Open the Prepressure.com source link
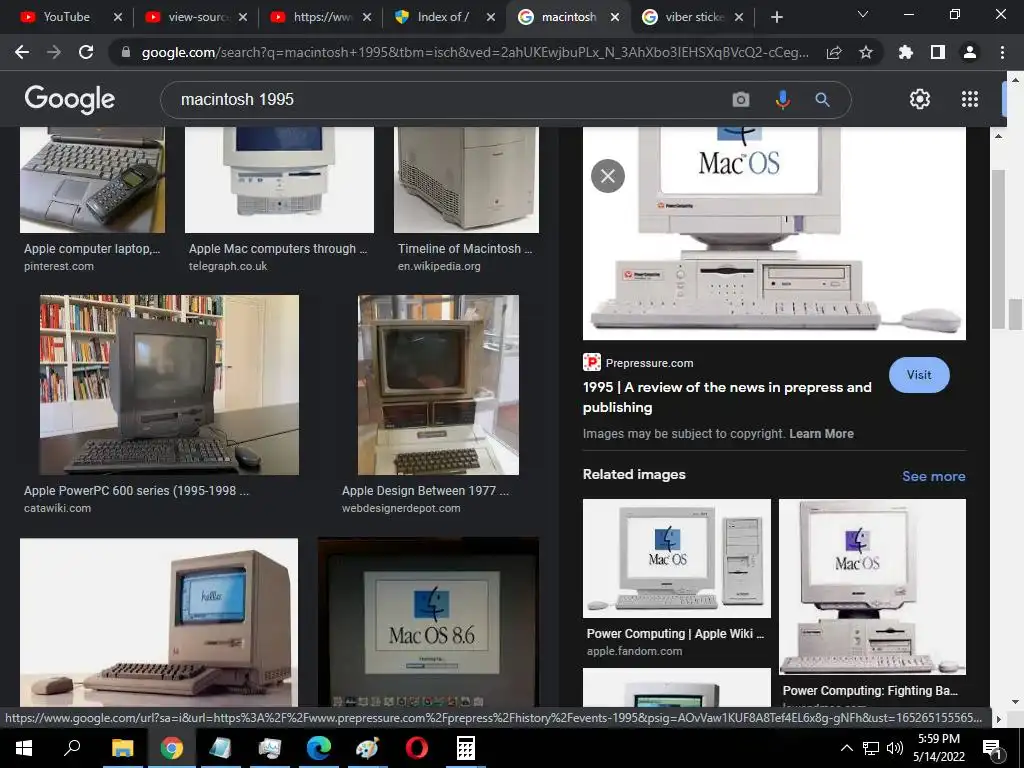Screen dimensions: 1024x768 (x=639, y=362)
